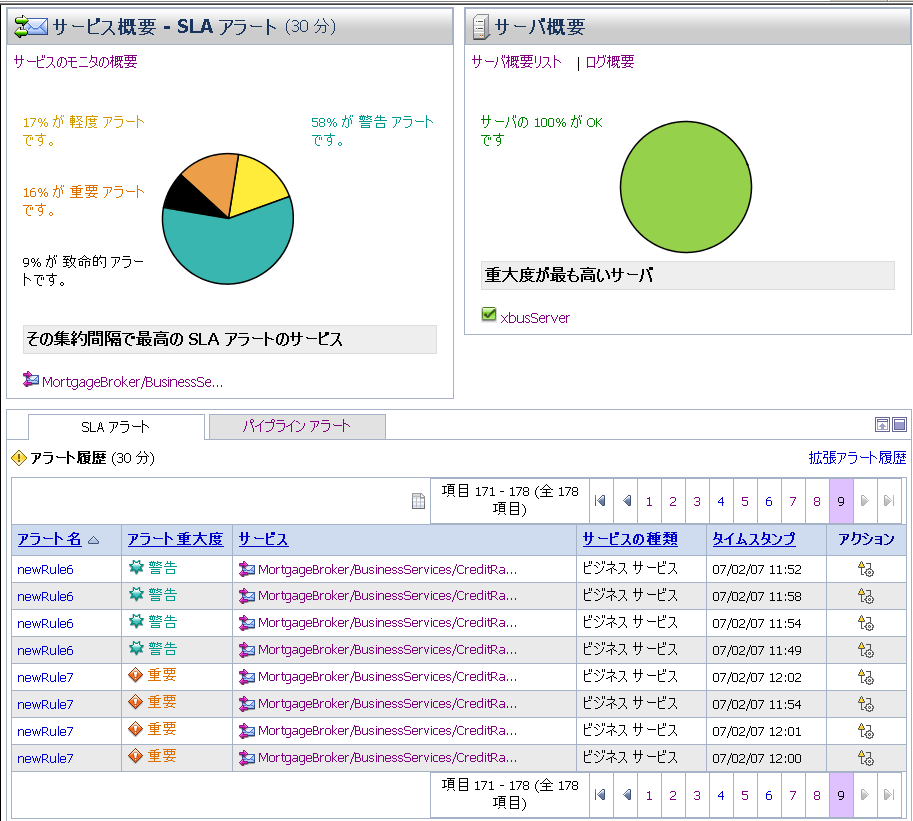Click next page arrow in top pager
The image size is (913, 821).
coord(865,501)
